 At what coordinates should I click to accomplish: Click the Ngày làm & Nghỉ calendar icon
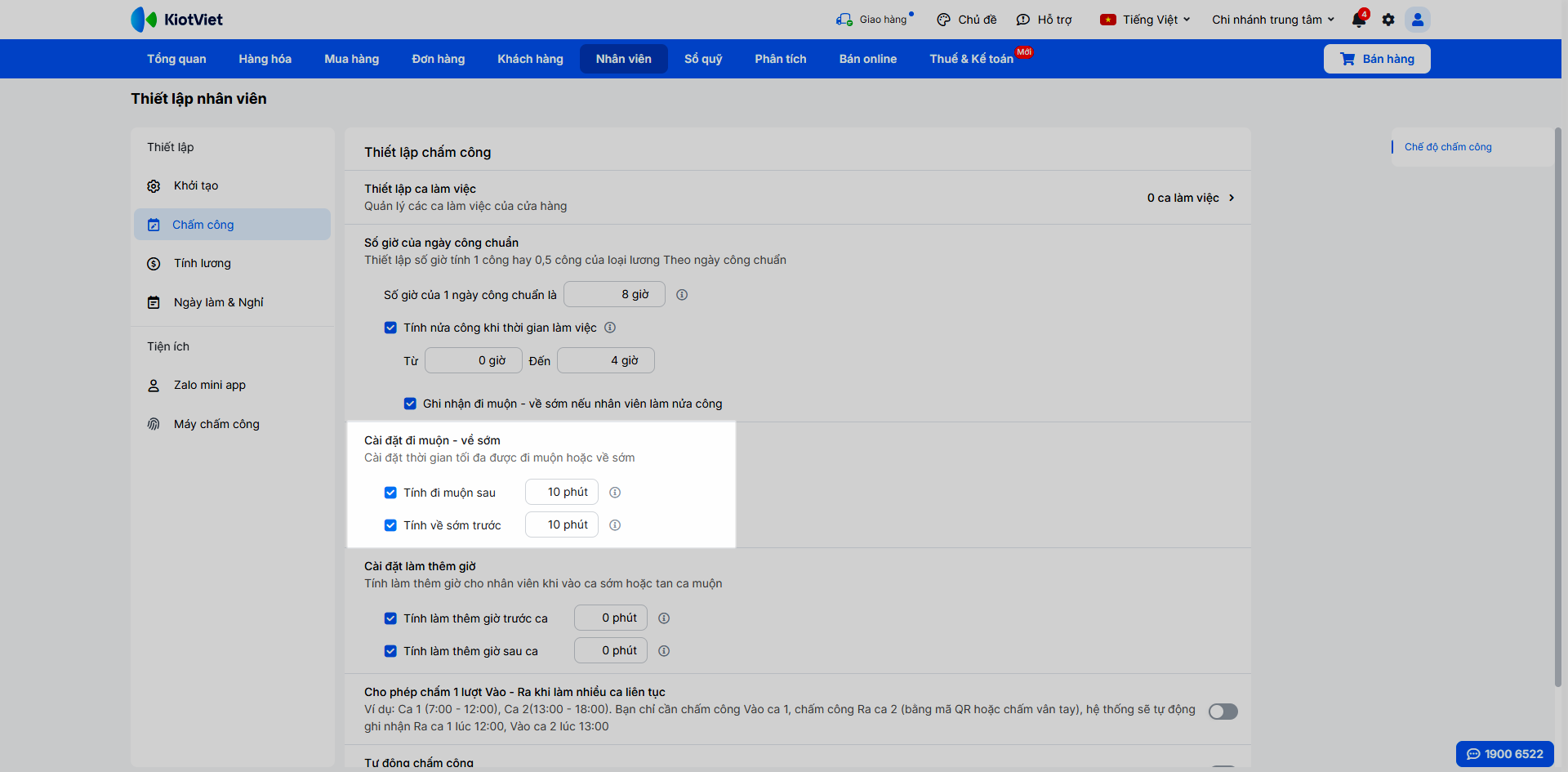pyautogui.click(x=154, y=302)
